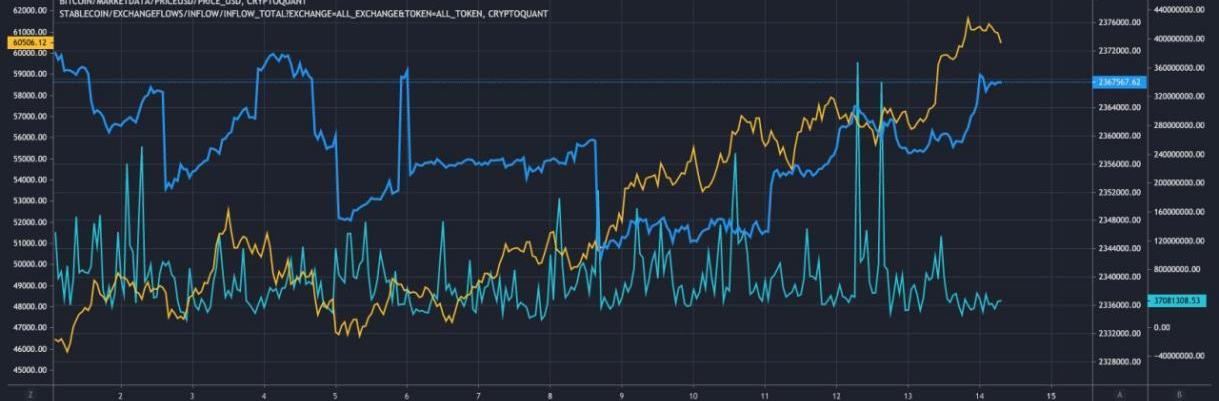The height and width of the screenshot is (401, 1219).
Task: Click the date 5 on time axis
Action: coord(335,394)
